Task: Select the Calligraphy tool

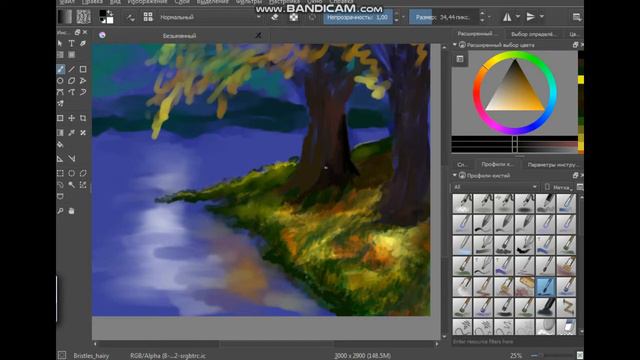Action: click(83, 43)
